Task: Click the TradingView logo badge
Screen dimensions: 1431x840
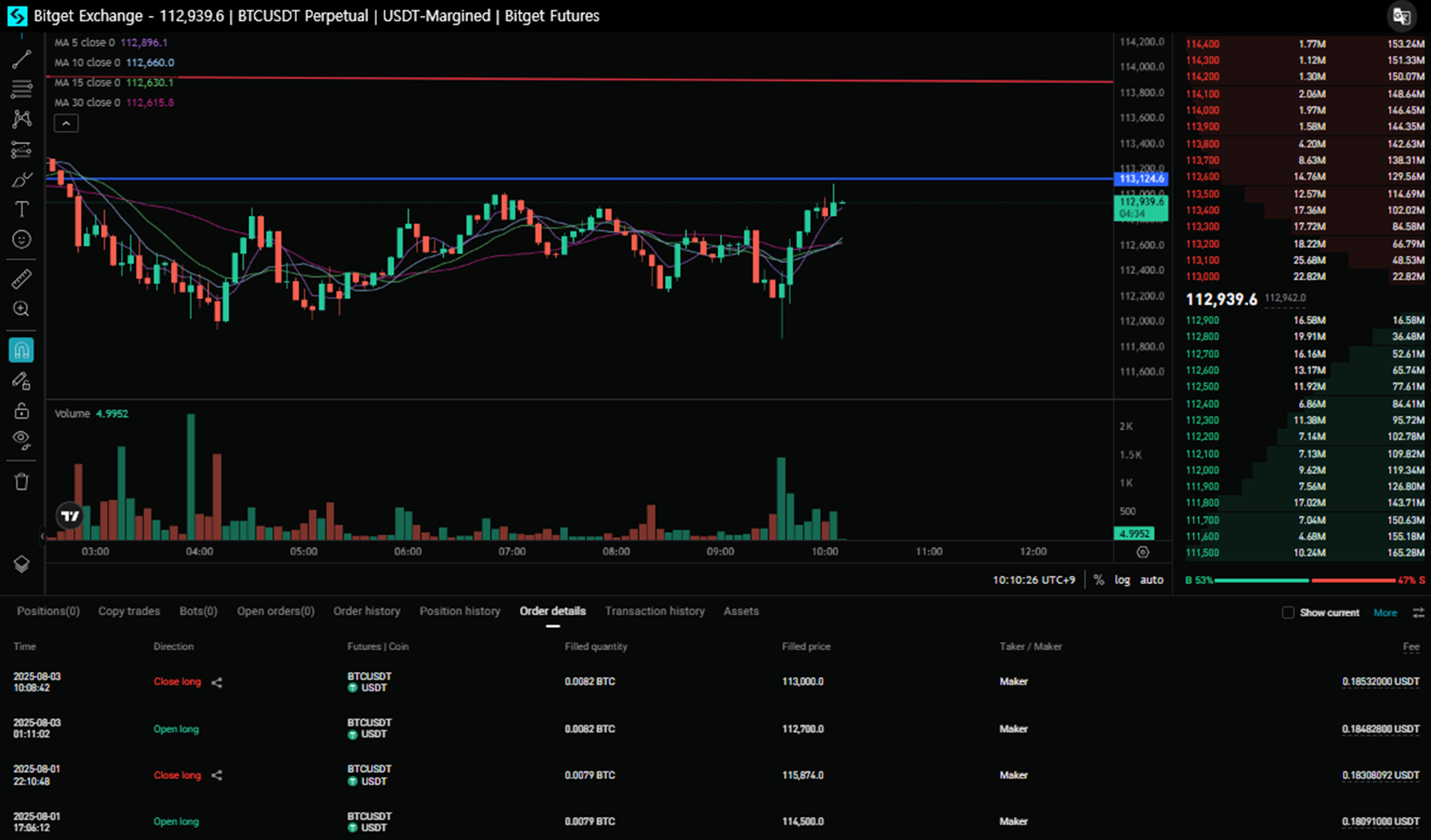Action: [70, 516]
